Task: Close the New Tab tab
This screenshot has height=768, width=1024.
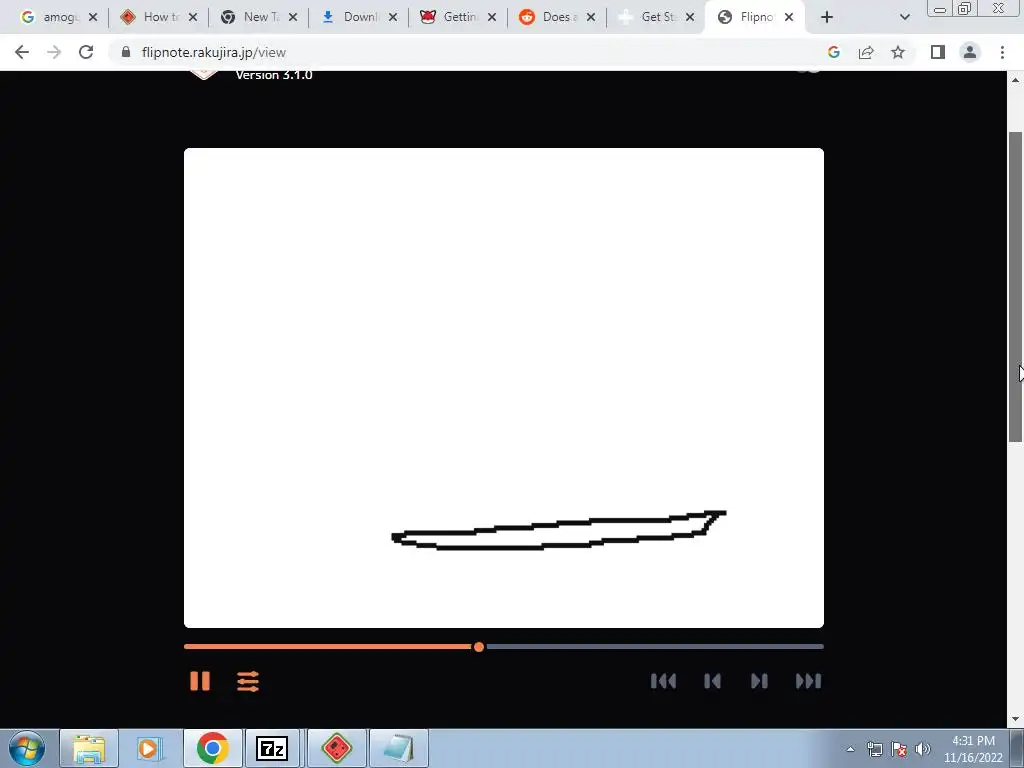Action: click(x=293, y=18)
